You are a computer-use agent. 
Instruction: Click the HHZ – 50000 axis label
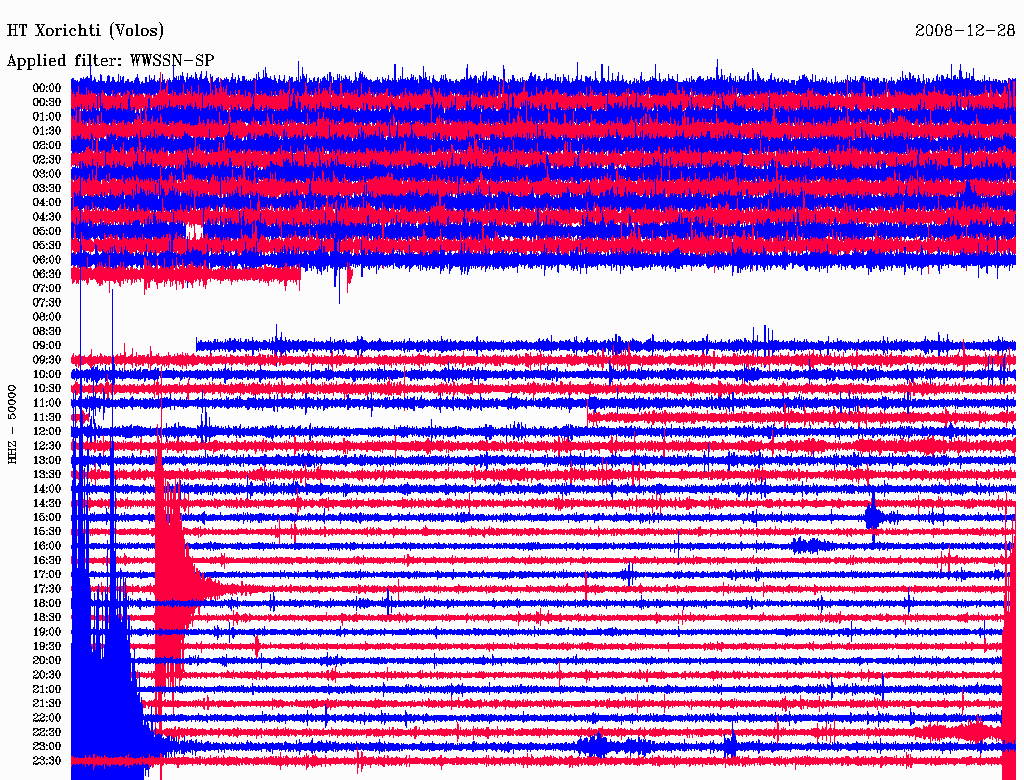tap(12, 425)
